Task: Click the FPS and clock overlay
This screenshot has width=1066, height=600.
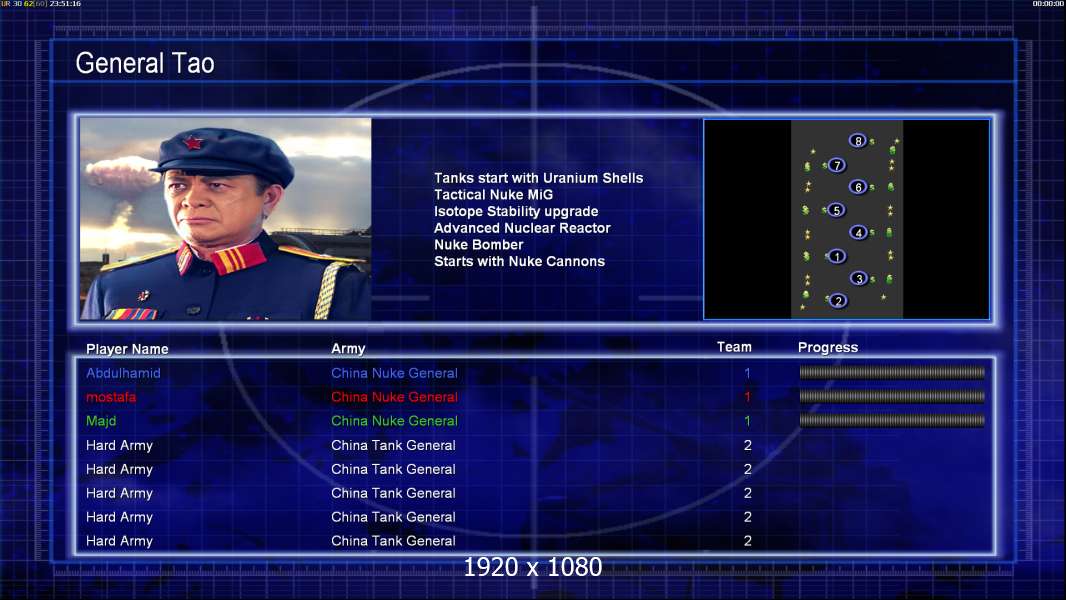Action: pyautogui.click(x=41, y=3)
